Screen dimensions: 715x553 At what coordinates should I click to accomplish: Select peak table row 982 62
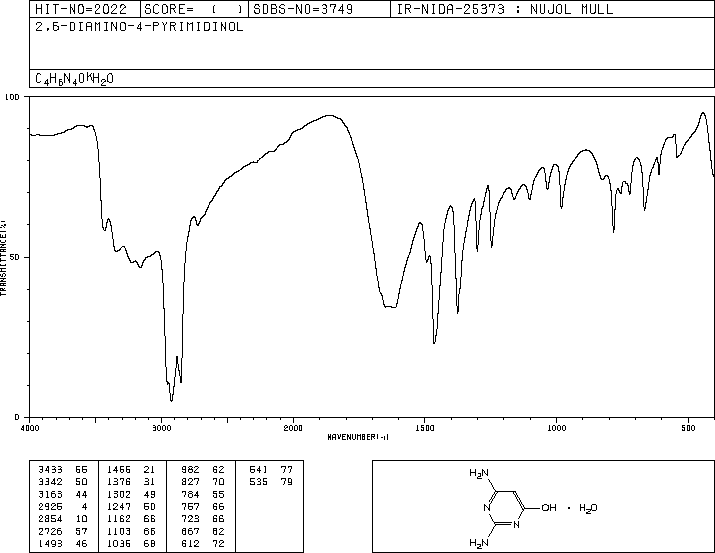click(203, 469)
